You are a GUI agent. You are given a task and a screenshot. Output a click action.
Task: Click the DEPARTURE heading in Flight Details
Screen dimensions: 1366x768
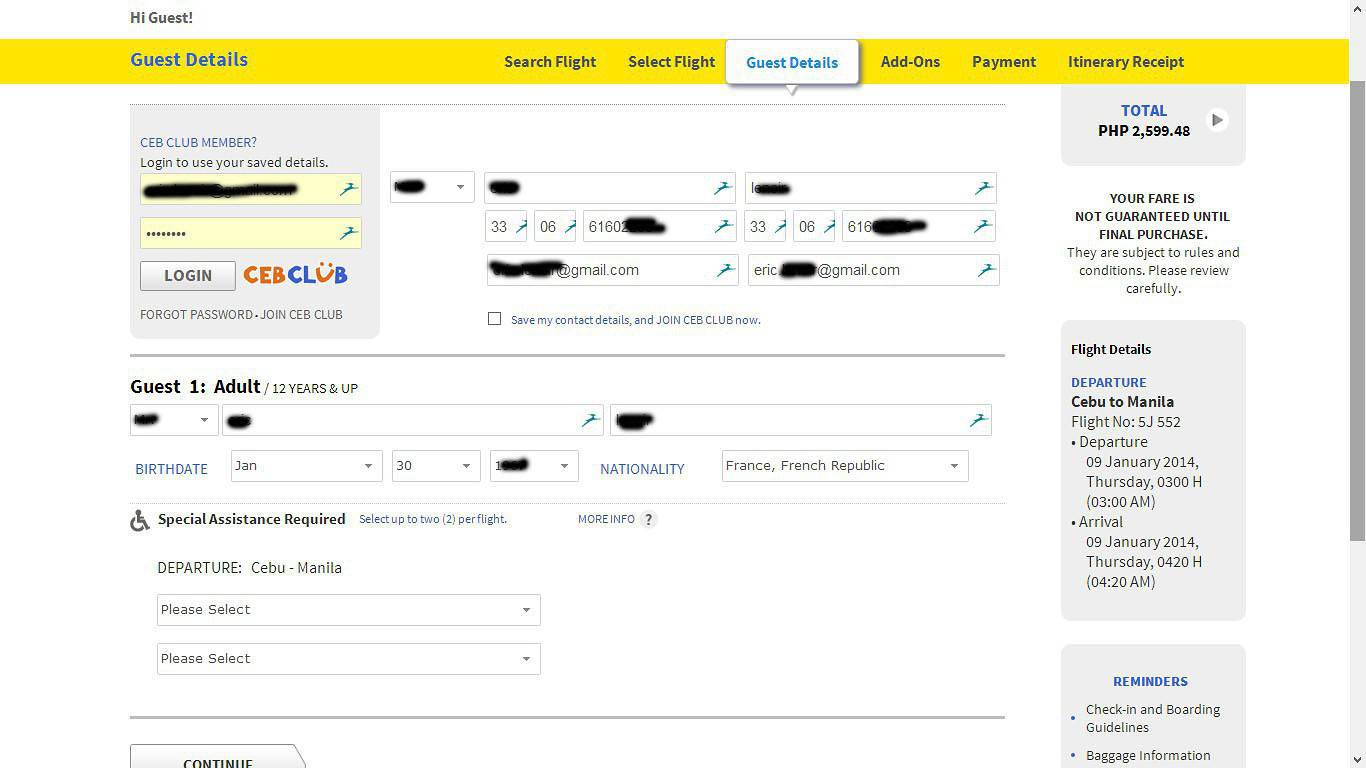(1109, 382)
